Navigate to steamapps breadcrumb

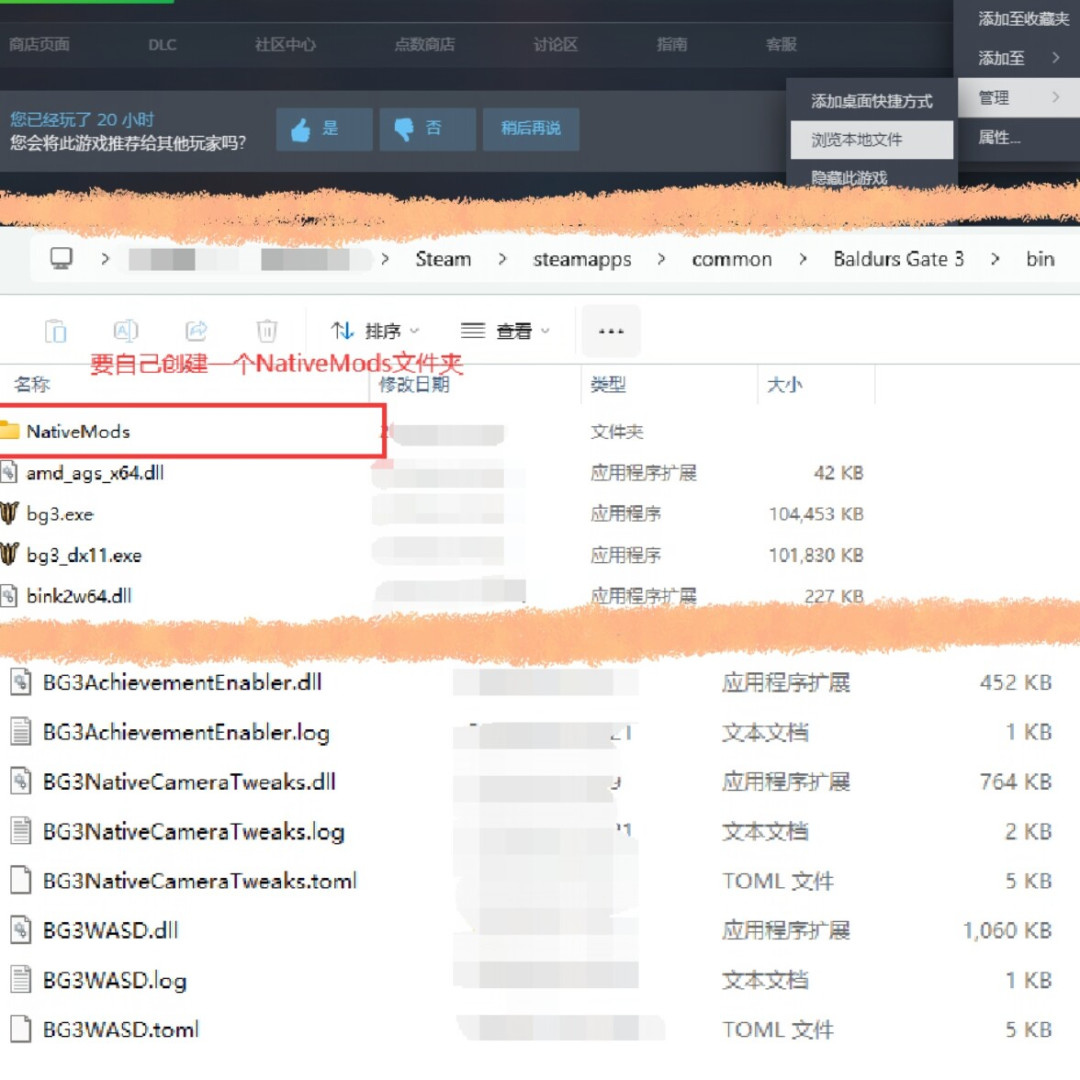point(582,260)
